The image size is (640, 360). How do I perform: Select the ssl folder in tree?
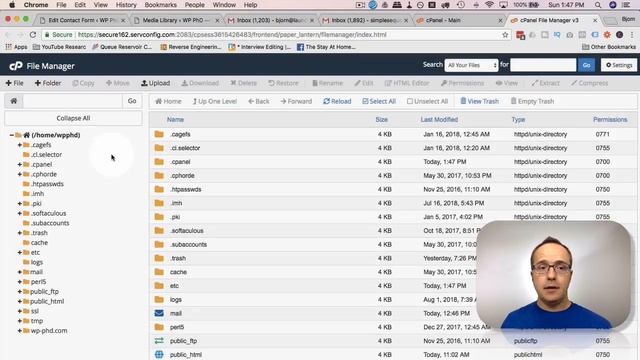(x=35, y=311)
